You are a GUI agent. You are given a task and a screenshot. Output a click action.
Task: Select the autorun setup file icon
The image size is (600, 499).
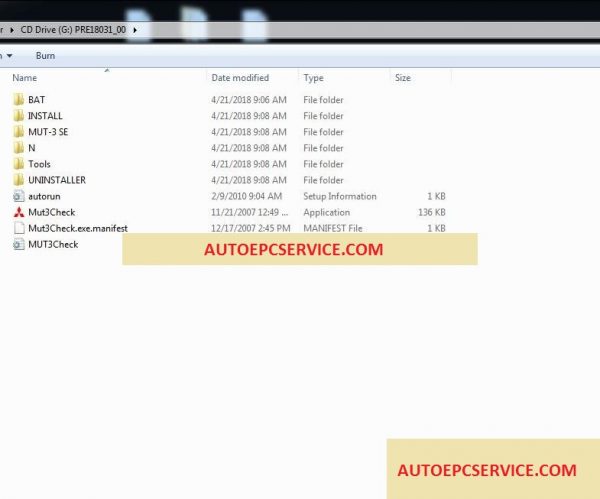tap(18, 196)
